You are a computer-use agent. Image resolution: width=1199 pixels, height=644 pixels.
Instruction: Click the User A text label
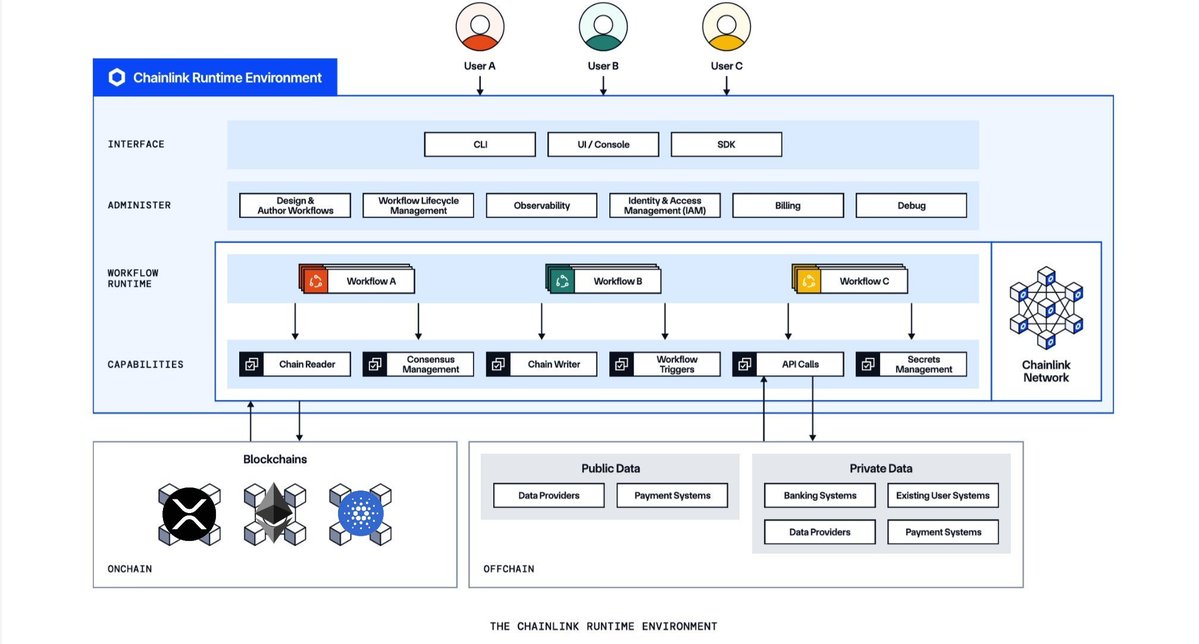[x=479, y=66]
